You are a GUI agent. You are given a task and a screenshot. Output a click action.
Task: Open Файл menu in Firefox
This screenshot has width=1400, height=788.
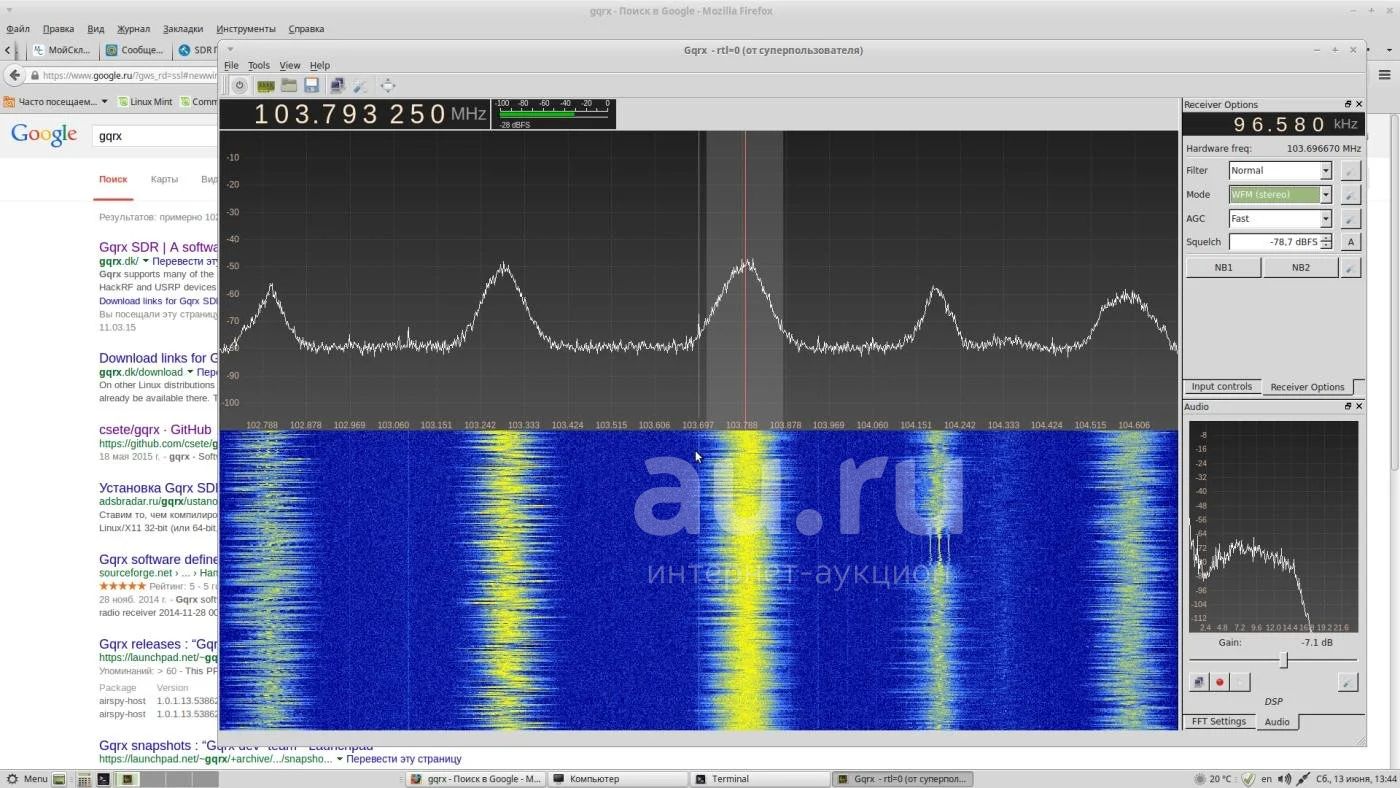pyautogui.click(x=17, y=29)
